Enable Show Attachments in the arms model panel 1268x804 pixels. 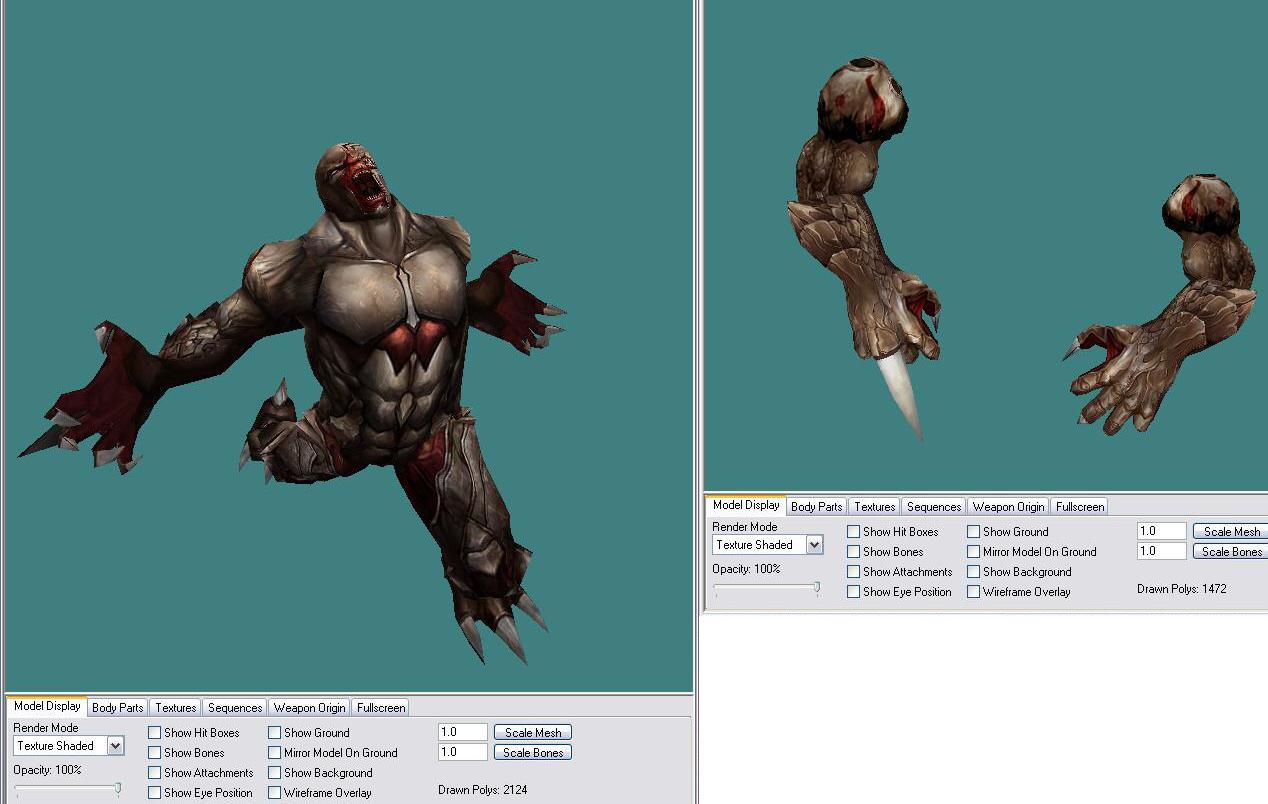(x=853, y=572)
